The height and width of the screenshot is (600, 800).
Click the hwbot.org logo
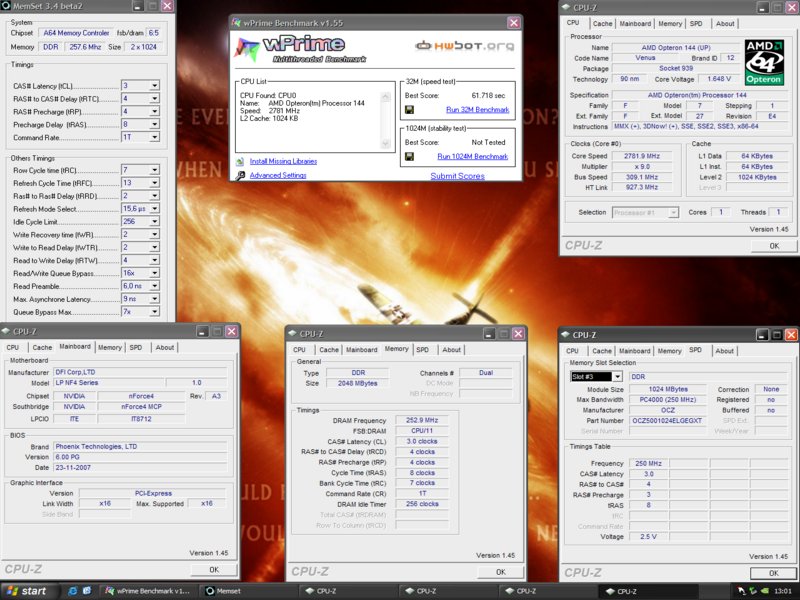(464, 46)
